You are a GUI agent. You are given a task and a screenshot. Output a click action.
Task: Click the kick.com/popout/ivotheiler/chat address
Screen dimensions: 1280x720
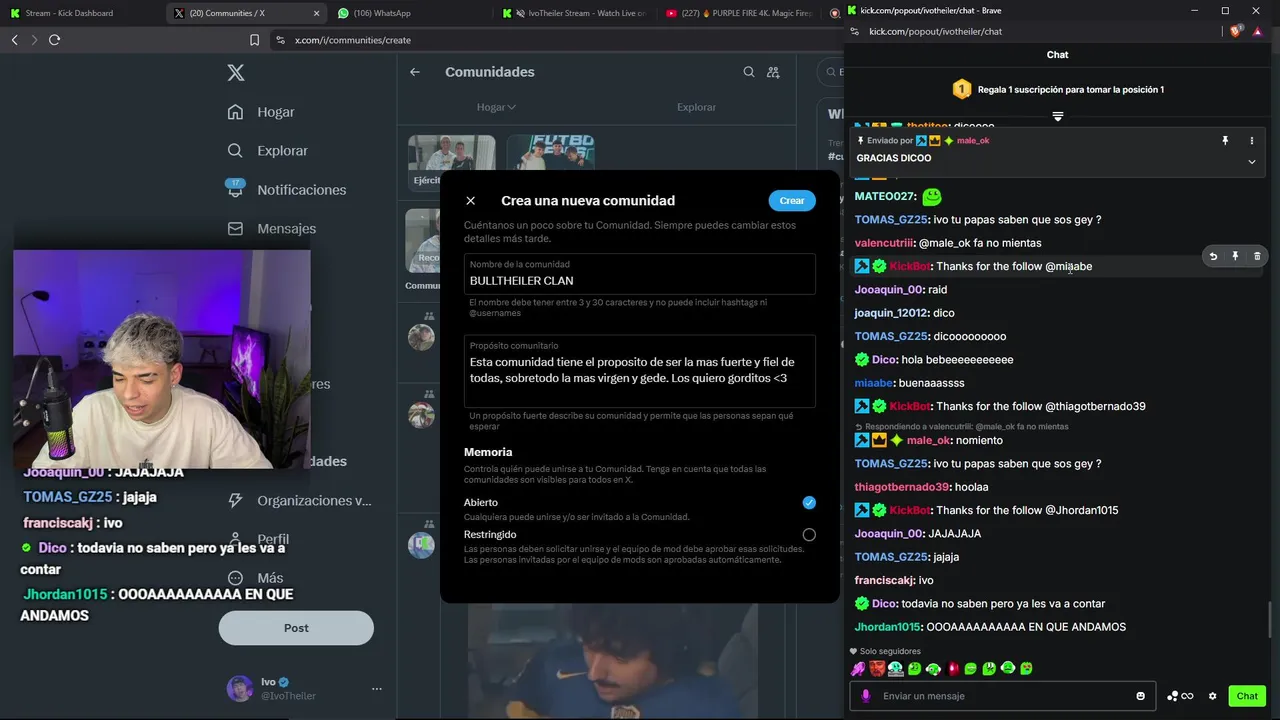[x=935, y=32]
